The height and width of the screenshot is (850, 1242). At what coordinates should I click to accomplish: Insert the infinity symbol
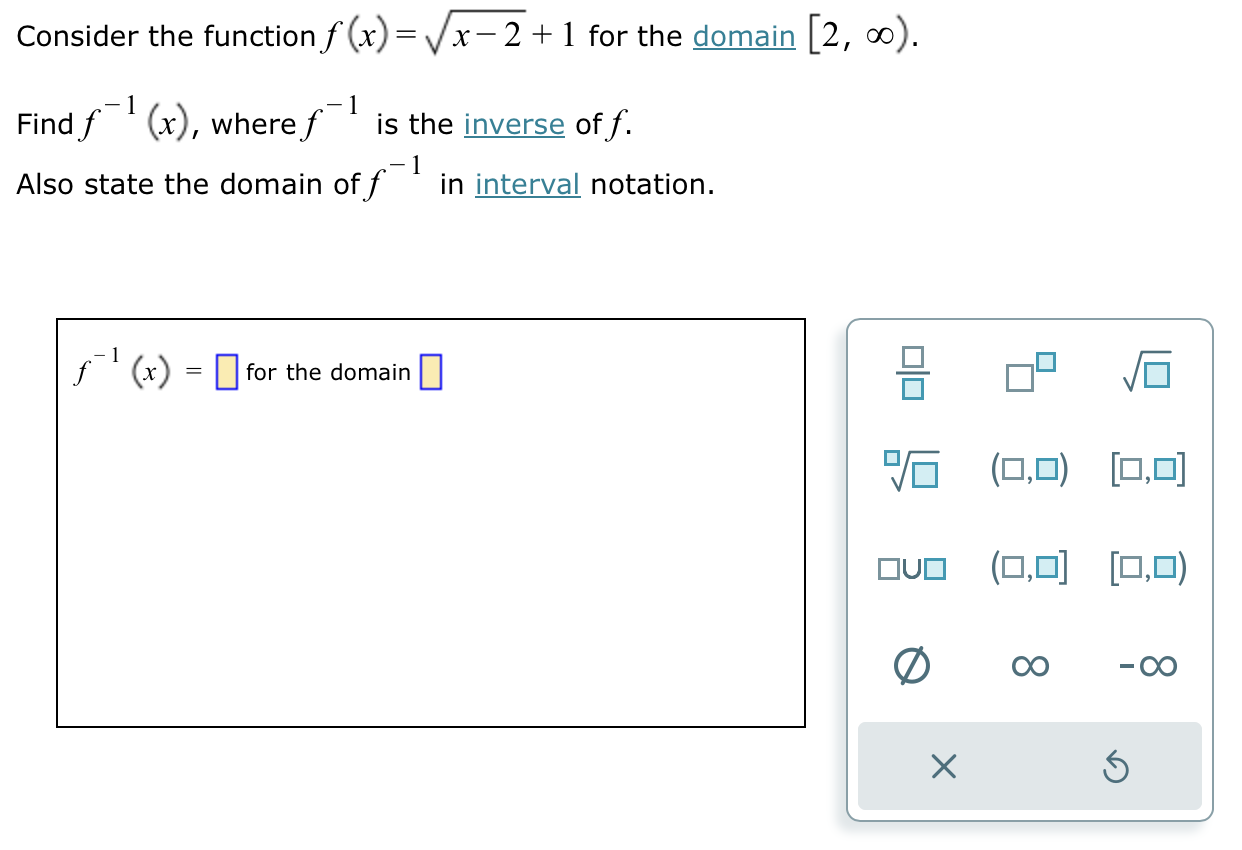point(1030,665)
